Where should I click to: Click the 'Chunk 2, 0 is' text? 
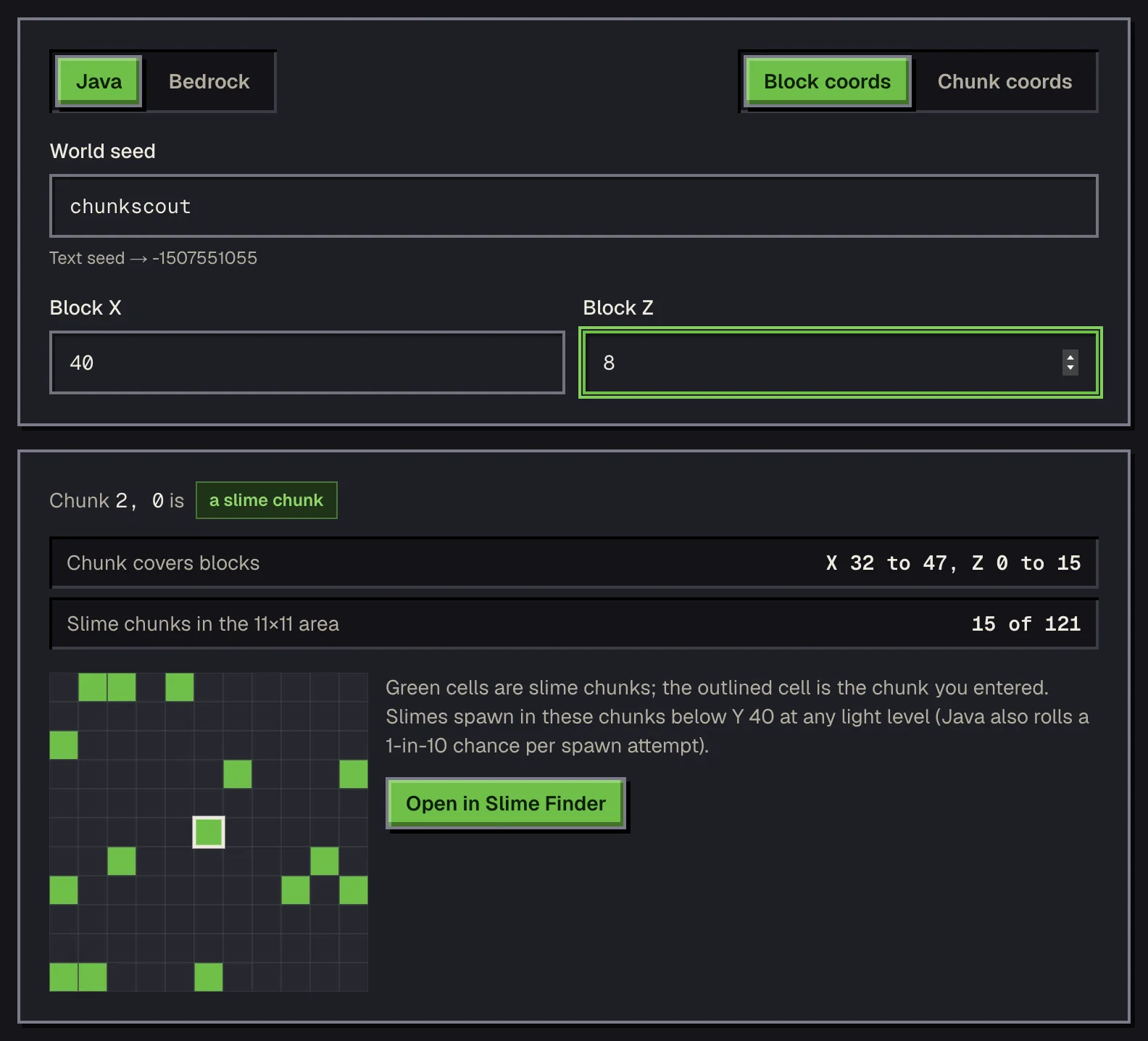point(117,500)
